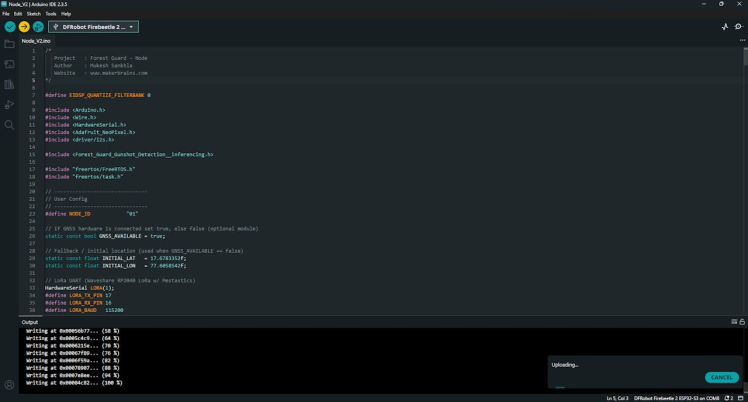Screen dimensions: 748x402
Task: Click the INITIAL_LON value line
Action: [115, 266]
